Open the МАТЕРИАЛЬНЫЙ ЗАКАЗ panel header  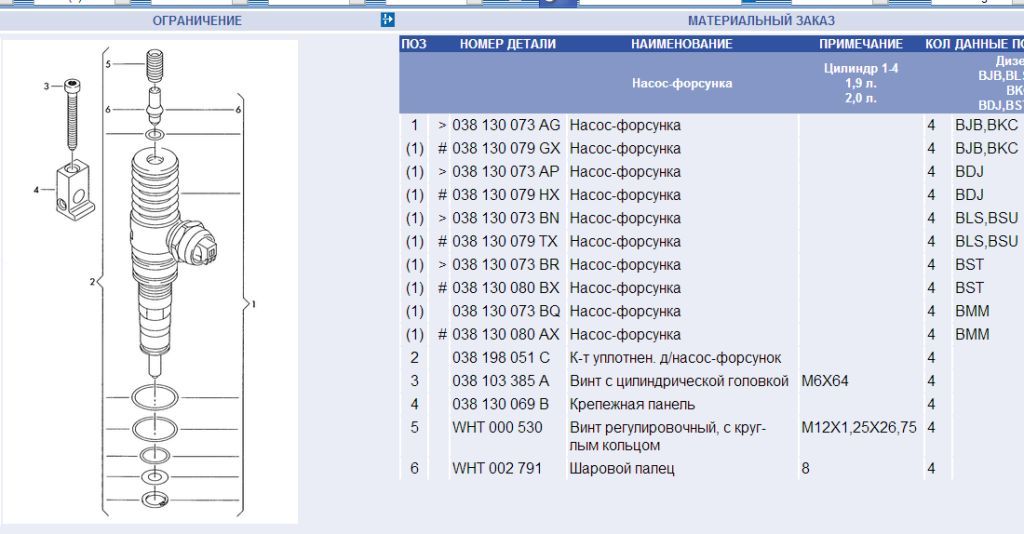(761, 20)
